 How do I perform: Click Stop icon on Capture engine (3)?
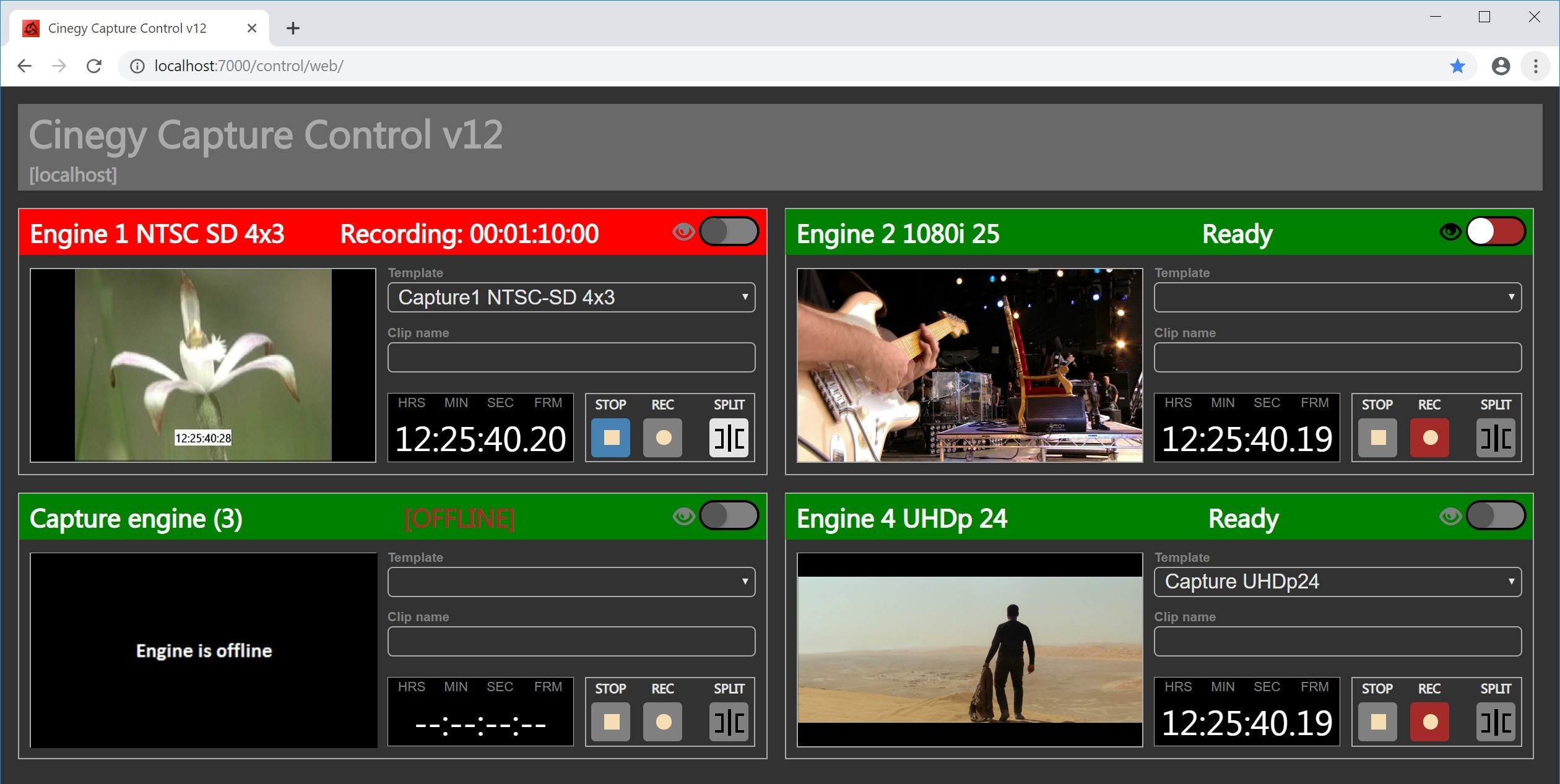point(610,722)
